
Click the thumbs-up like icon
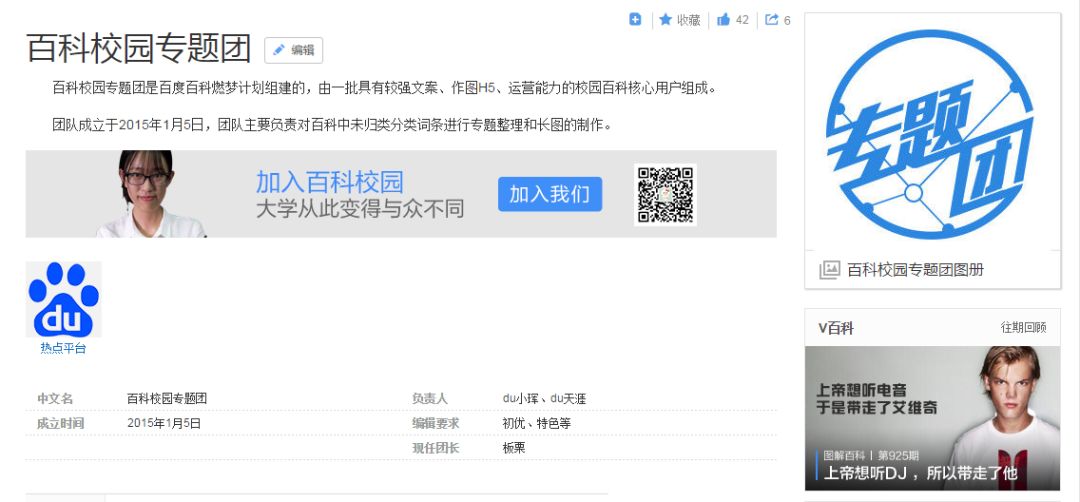pos(723,19)
